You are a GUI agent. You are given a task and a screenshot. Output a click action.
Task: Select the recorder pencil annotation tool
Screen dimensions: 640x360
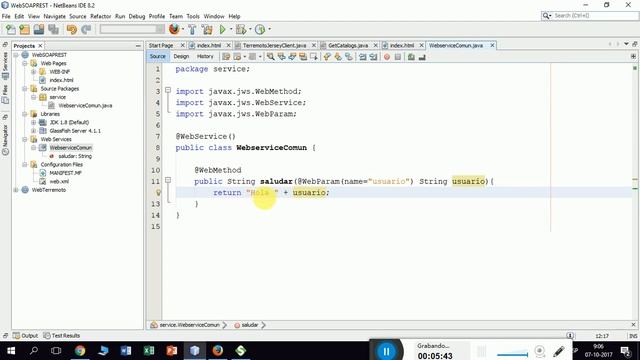click(x=559, y=351)
